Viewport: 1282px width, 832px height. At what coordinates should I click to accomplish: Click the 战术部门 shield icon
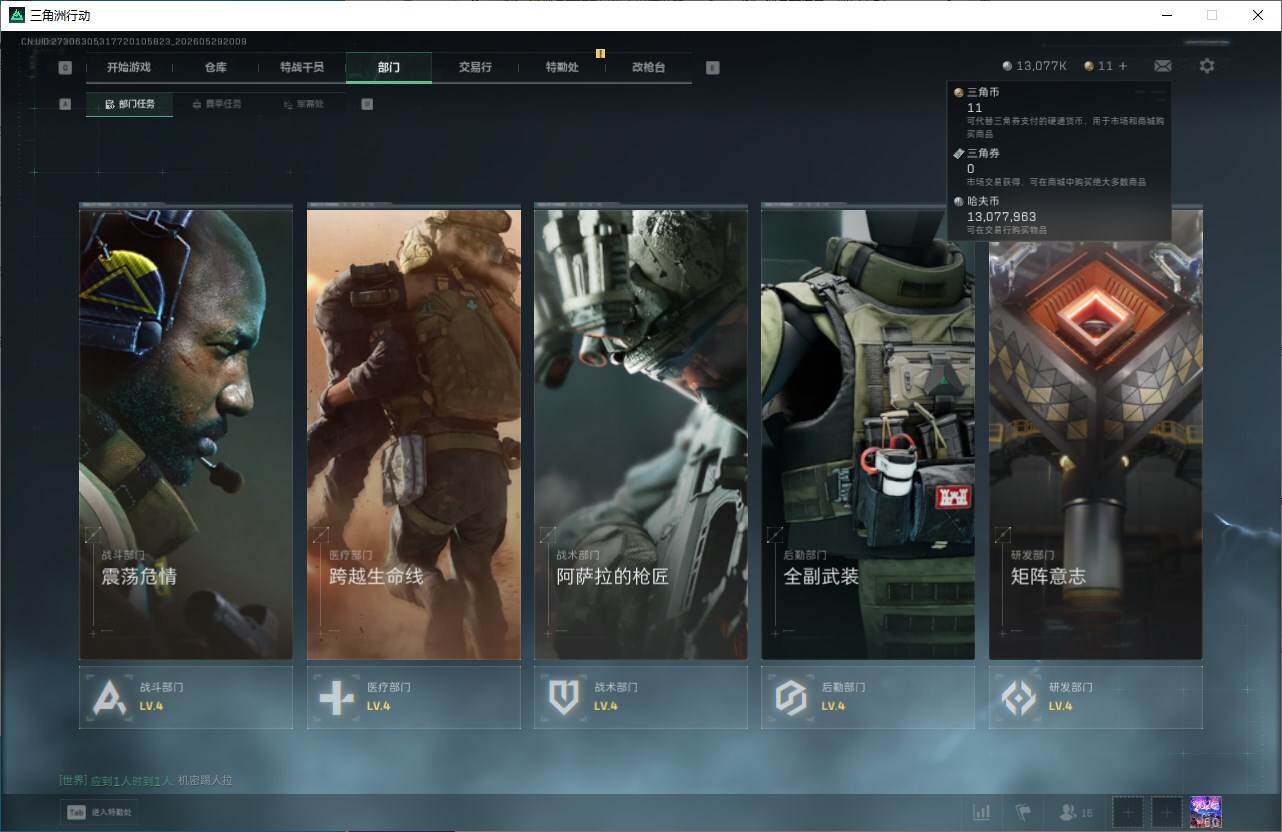click(564, 697)
